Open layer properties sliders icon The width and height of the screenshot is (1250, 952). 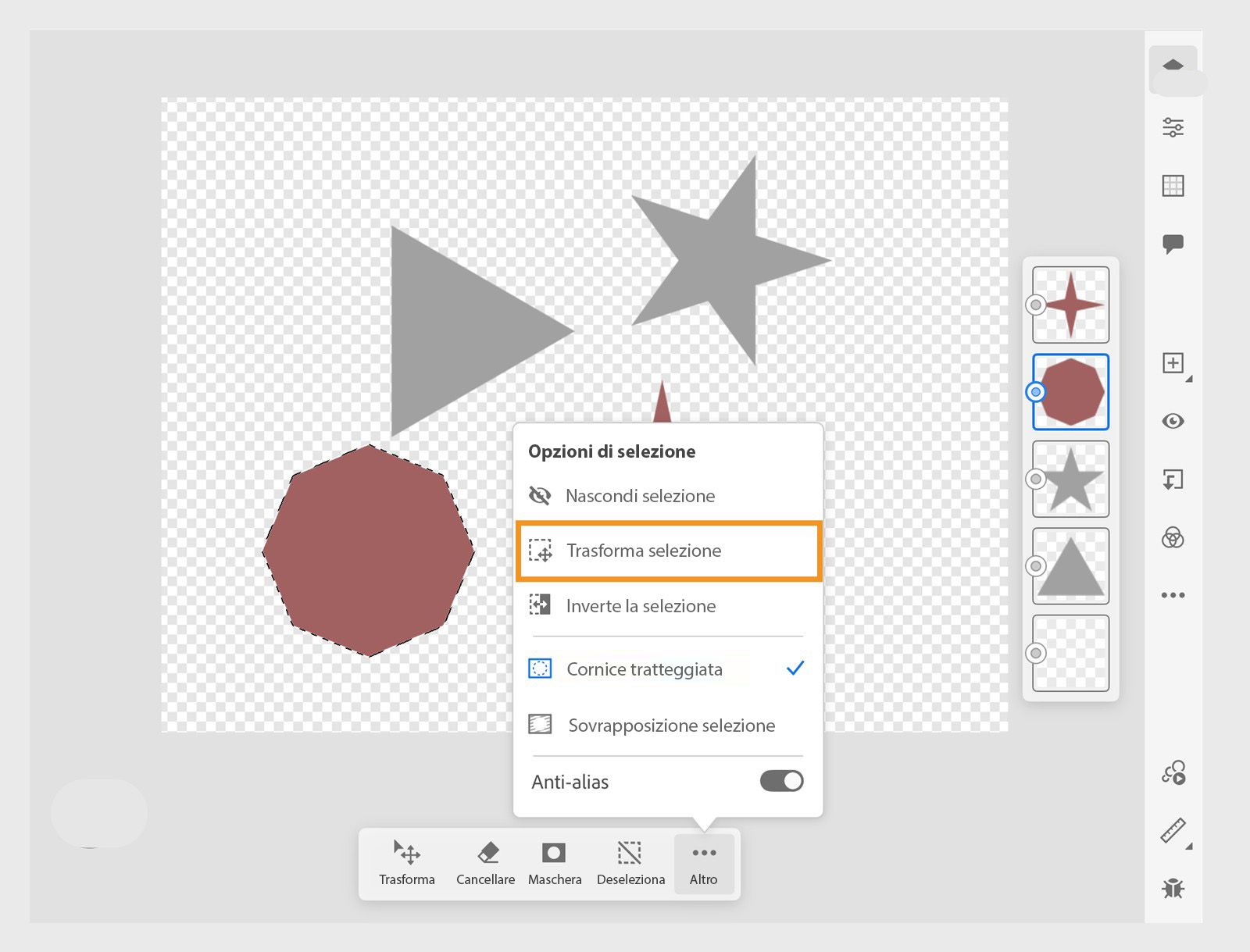1173,127
